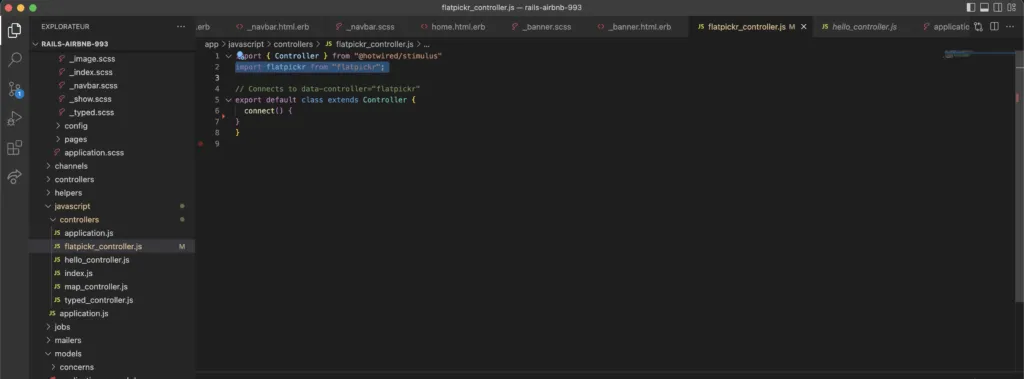Open the Explorer view in activity bar
Screen dimensions: 1024x379
coord(14,30)
